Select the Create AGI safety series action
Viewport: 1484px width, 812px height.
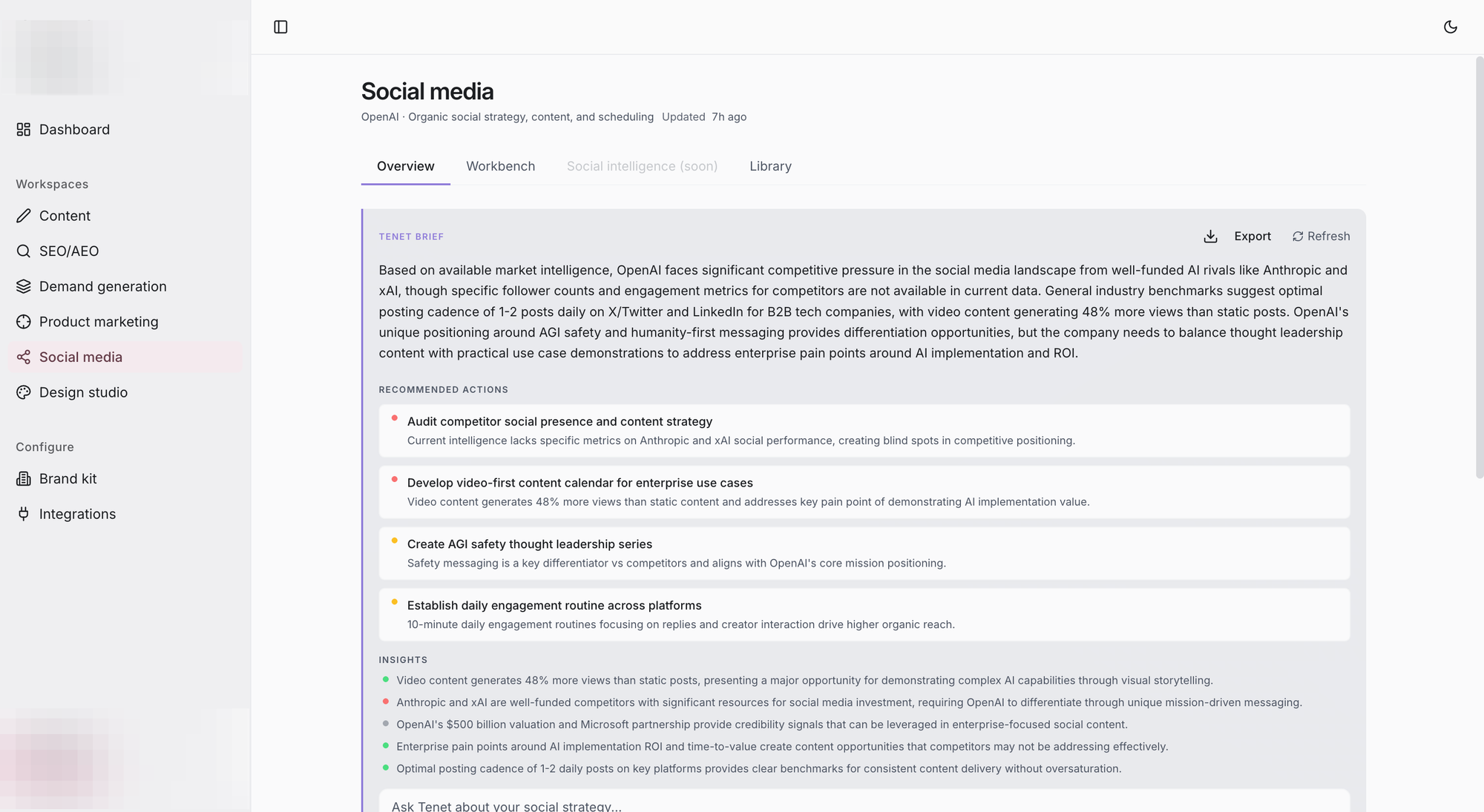coord(864,553)
